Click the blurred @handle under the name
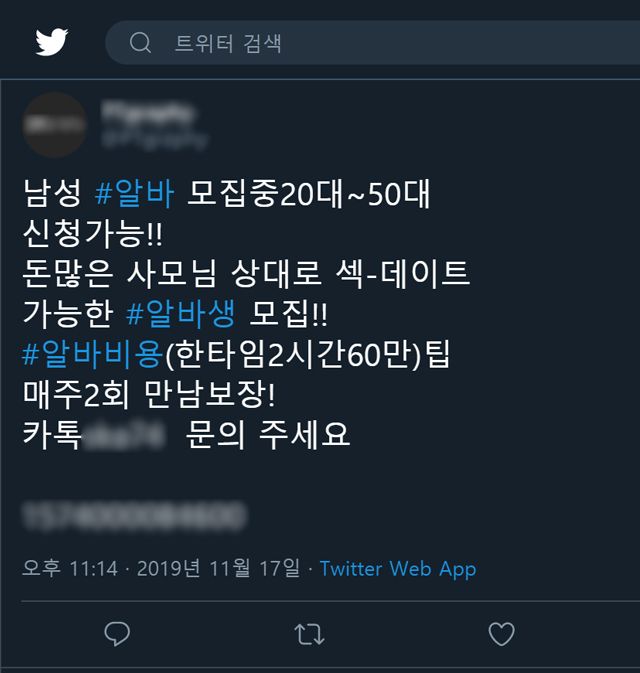Image resolution: width=640 pixels, height=673 pixels. tap(155, 139)
